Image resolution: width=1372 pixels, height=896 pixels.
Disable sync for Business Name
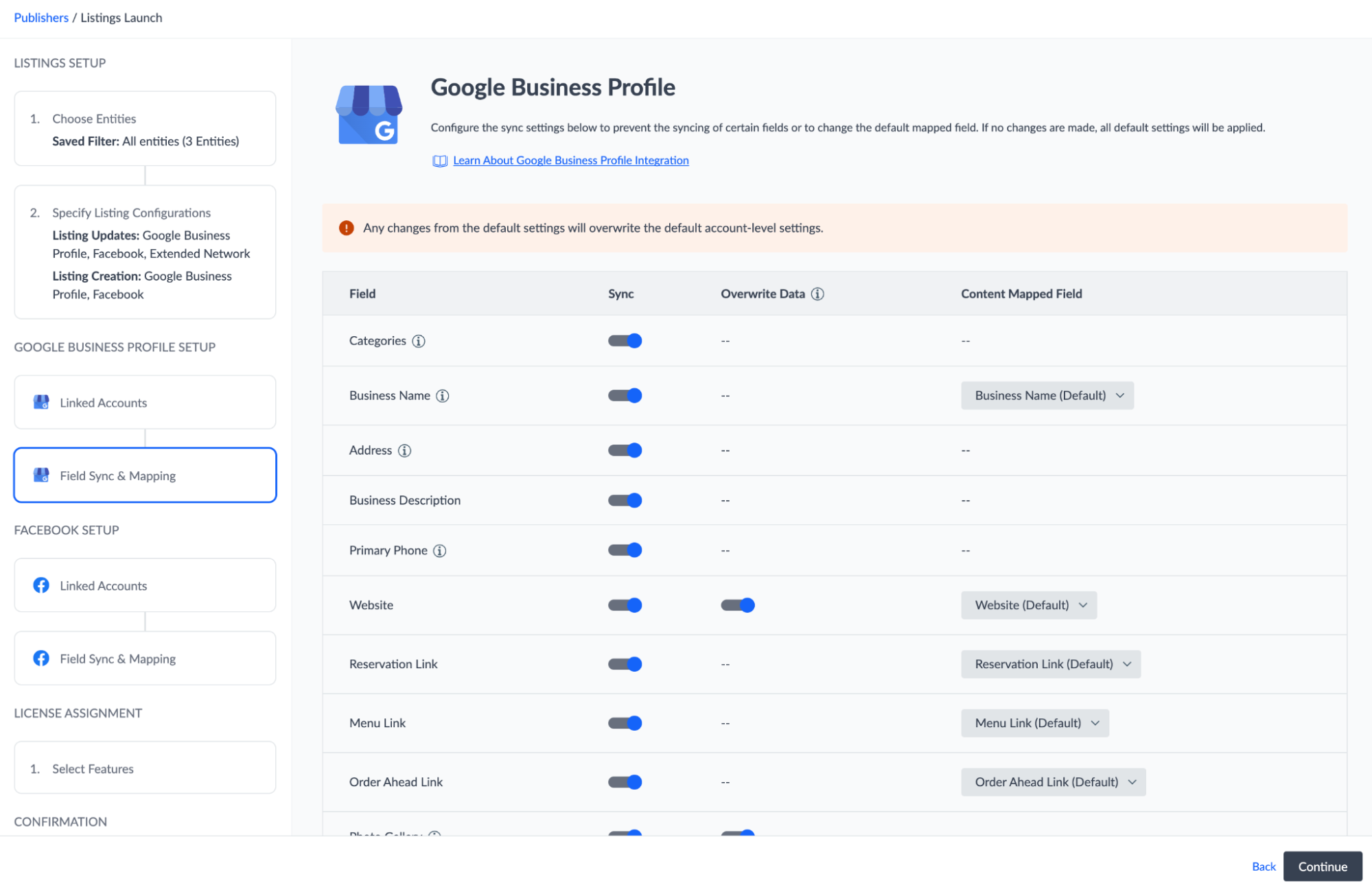(x=625, y=396)
